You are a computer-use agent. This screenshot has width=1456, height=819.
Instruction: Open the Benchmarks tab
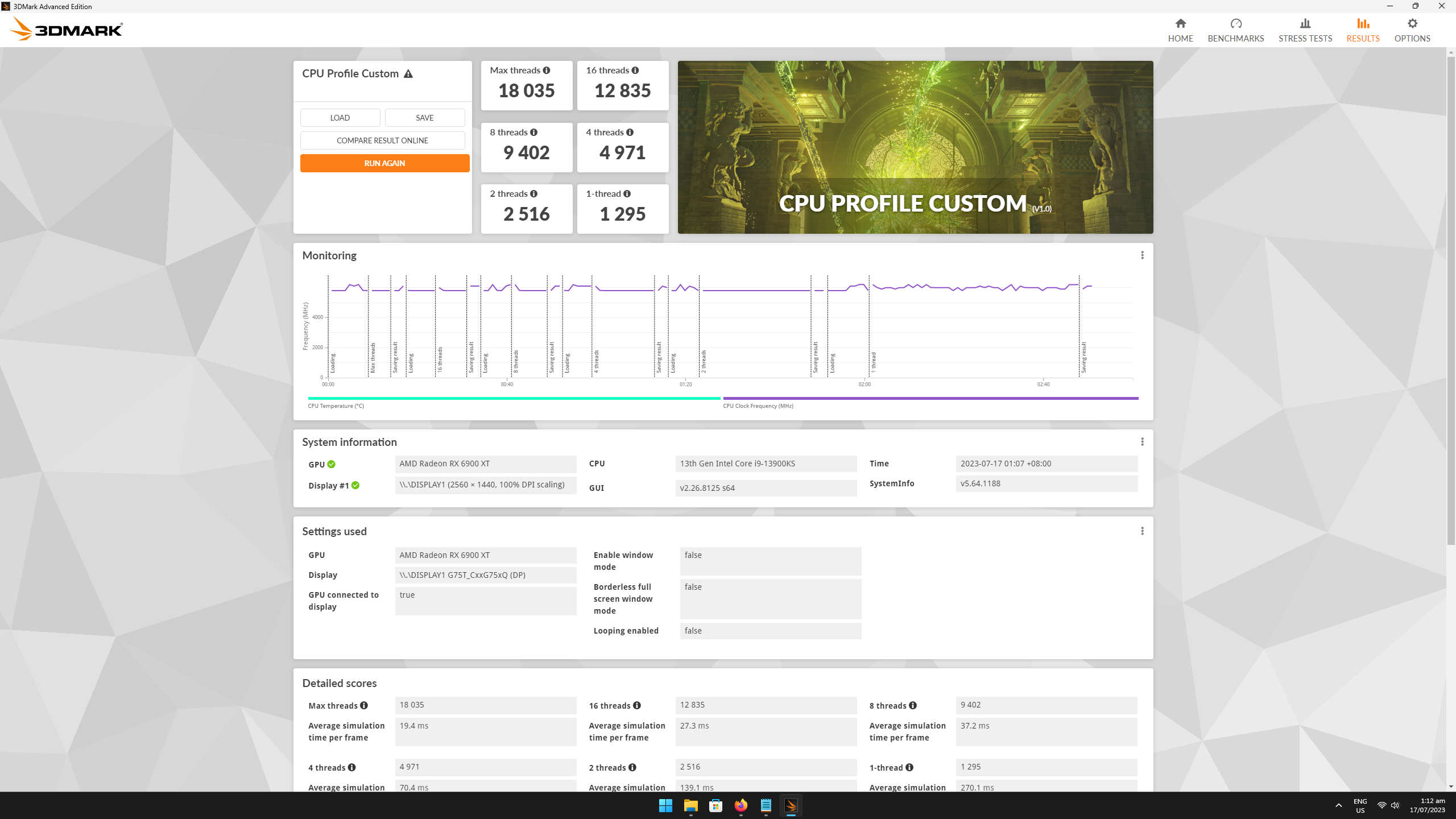click(1235, 30)
